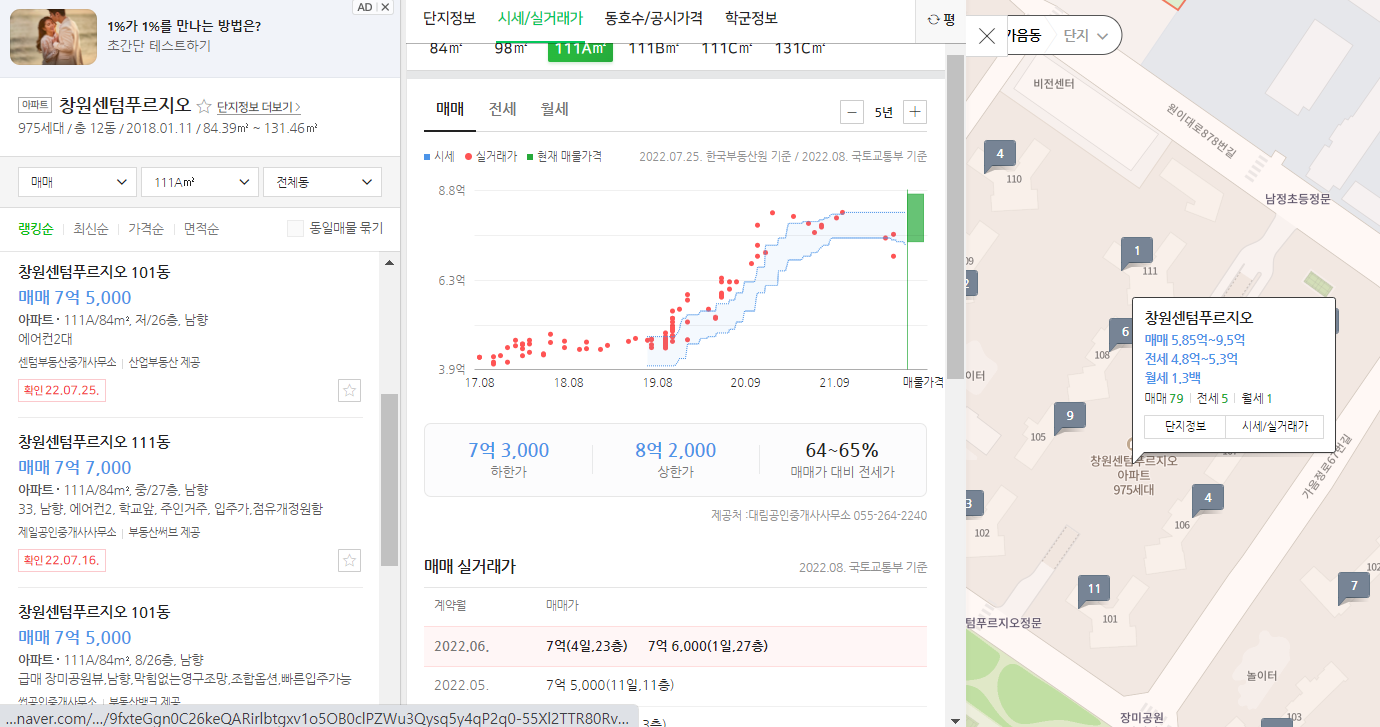Viewport: 1380px width, 727px height.
Task: Click 시세/실거래가 button in map popup
Action: pyautogui.click(x=1274, y=427)
